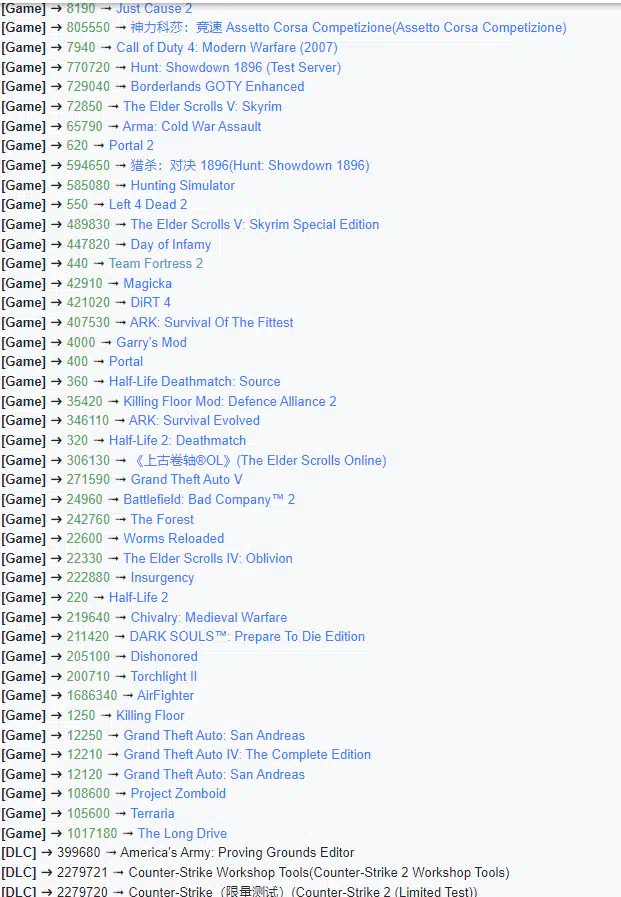Select America's Army: Proving Grounds Editor text
621x897 pixels.
coord(237,852)
